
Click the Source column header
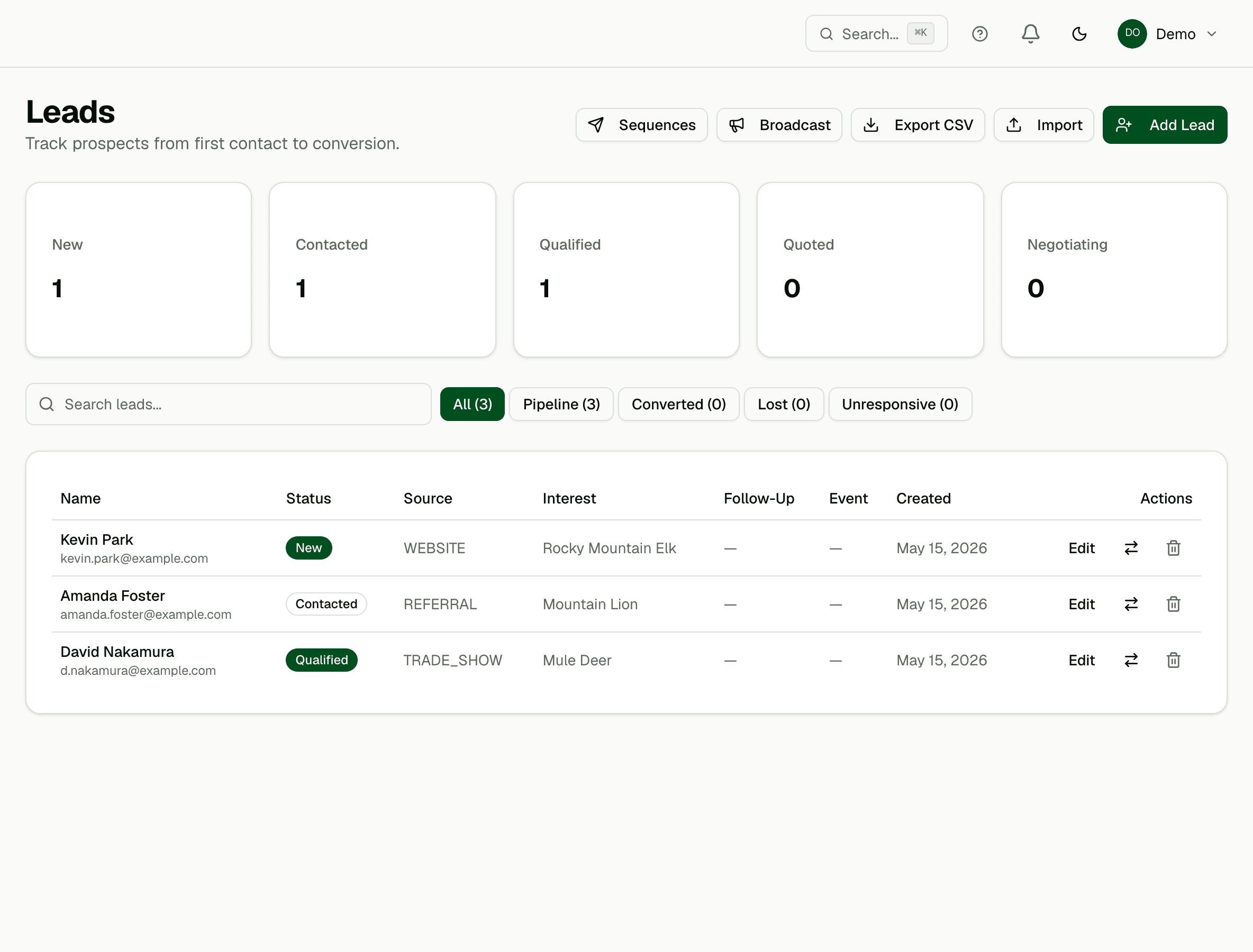coord(428,498)
